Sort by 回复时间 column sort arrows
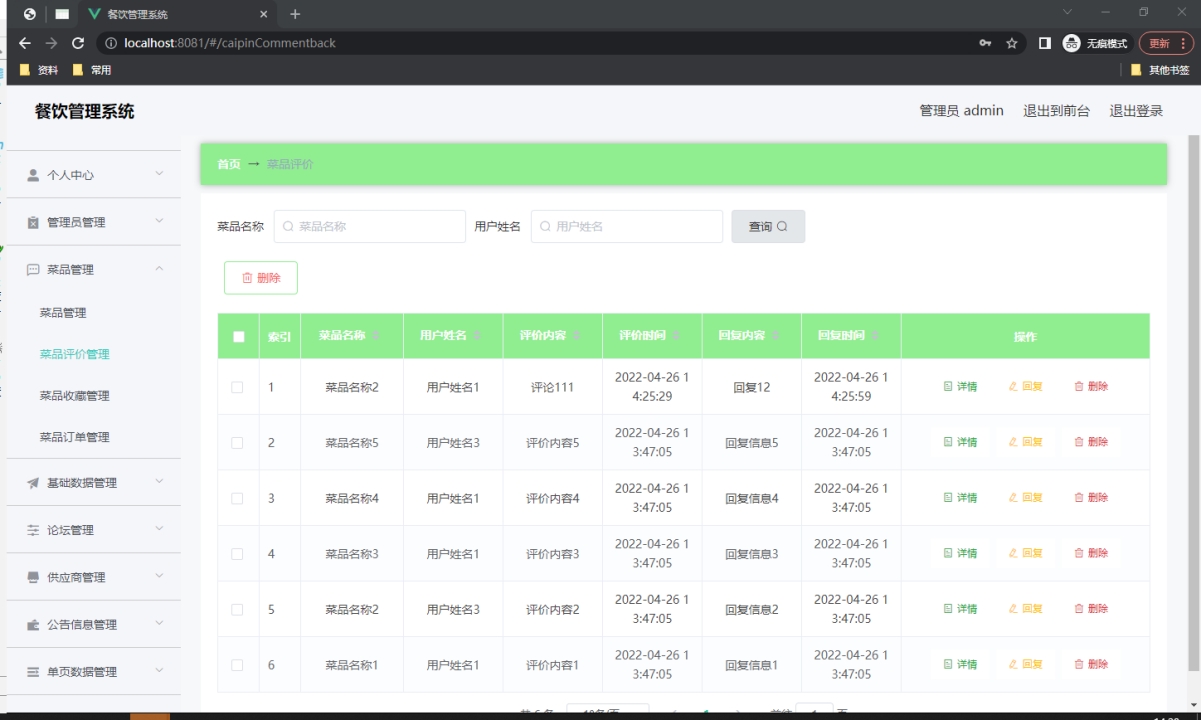The height and width of the screenshot is (720, 1201). tap(875, 336)
